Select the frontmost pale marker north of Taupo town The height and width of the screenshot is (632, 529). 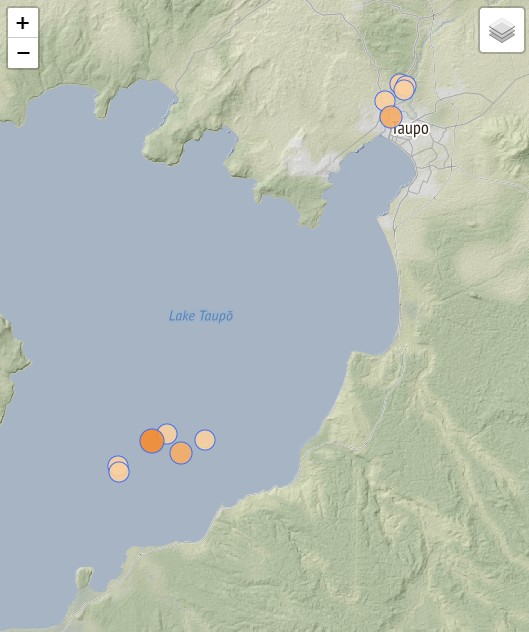click(x=404, y=89)
